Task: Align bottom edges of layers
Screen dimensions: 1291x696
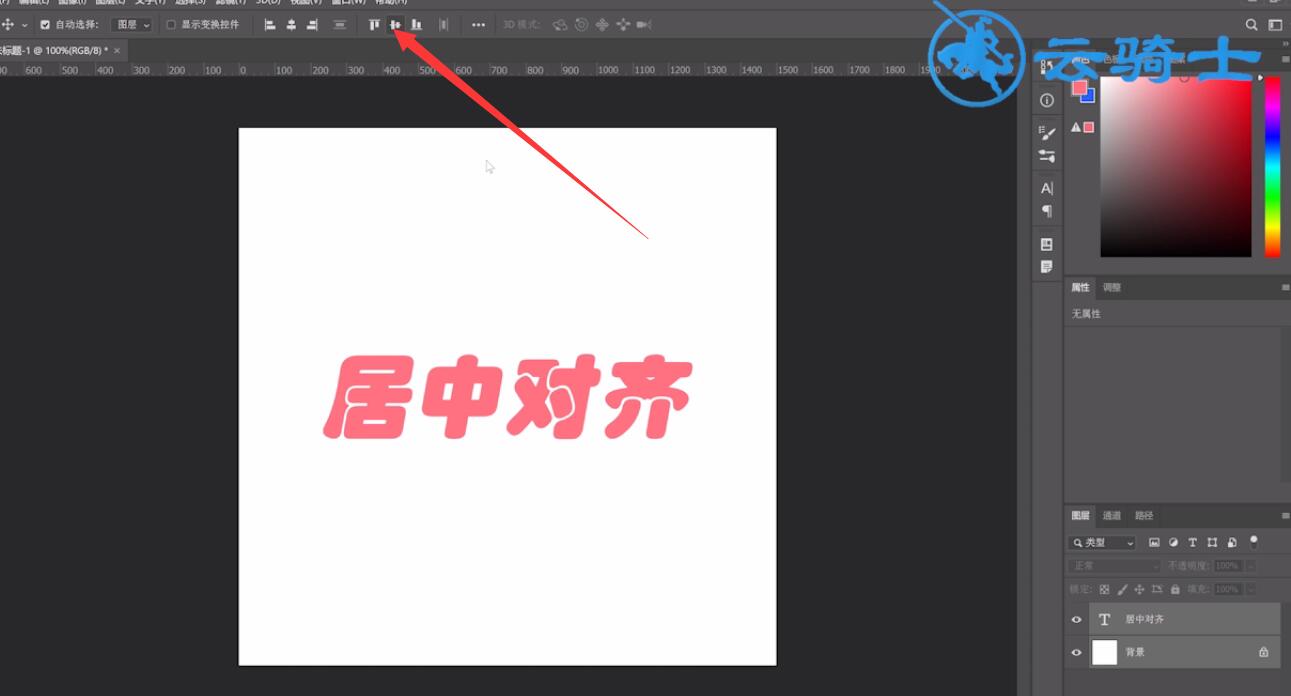Action: pos(416,24)
